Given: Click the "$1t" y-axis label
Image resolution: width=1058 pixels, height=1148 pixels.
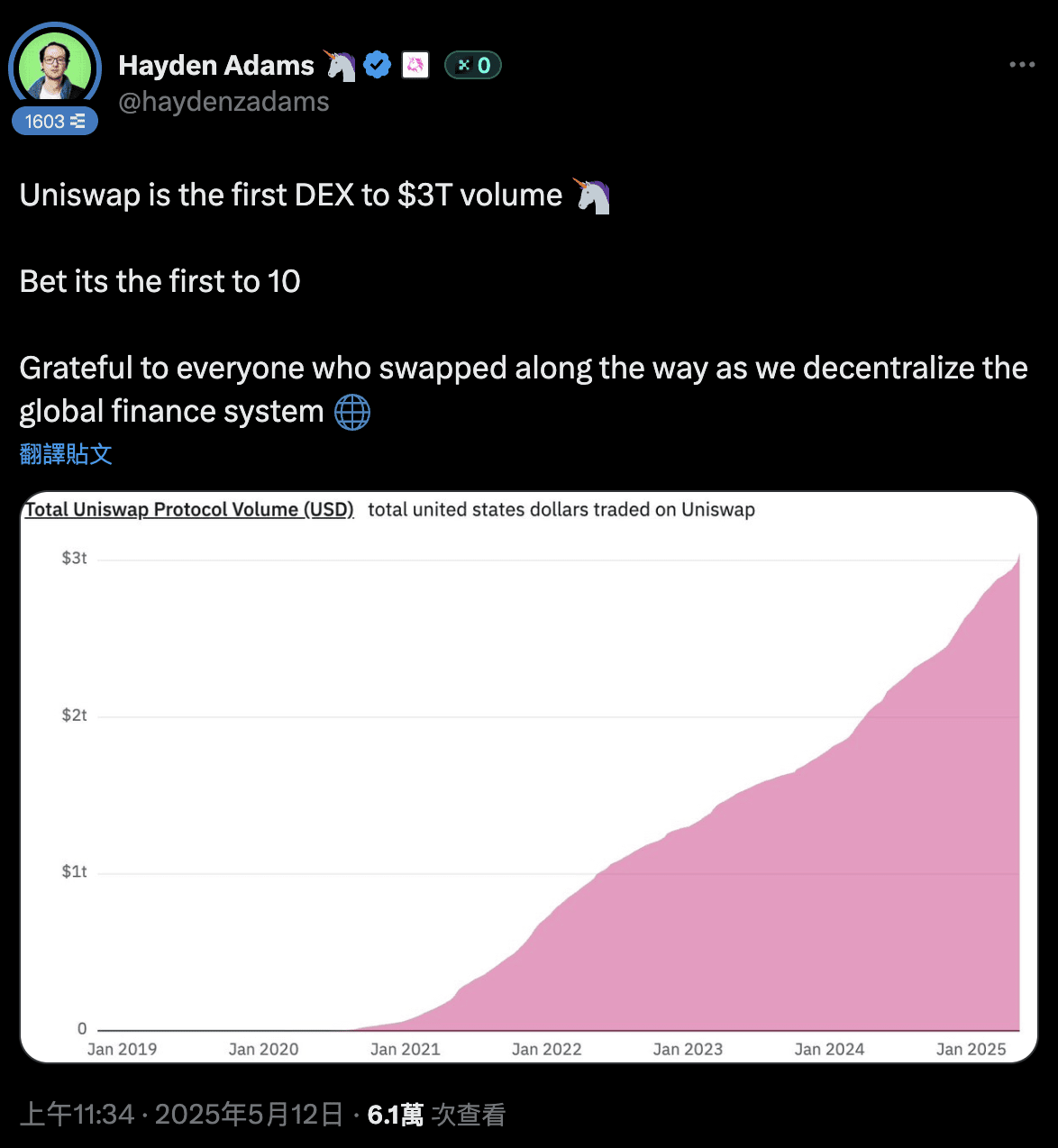Looking at the screenshot, I should click(74, 871).
